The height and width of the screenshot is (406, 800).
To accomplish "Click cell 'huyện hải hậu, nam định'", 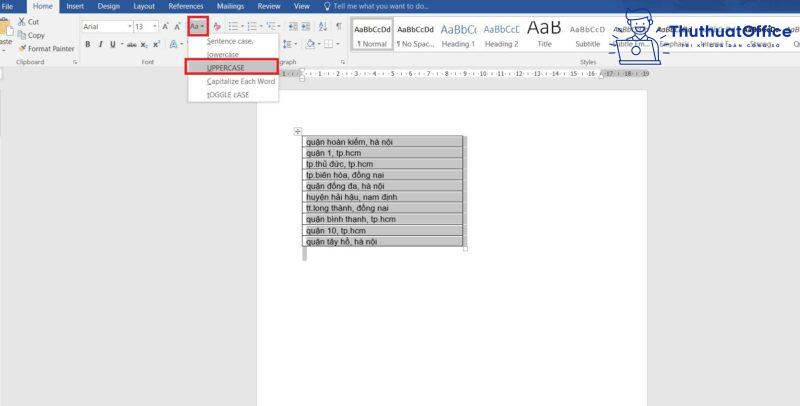I will 382,197.
